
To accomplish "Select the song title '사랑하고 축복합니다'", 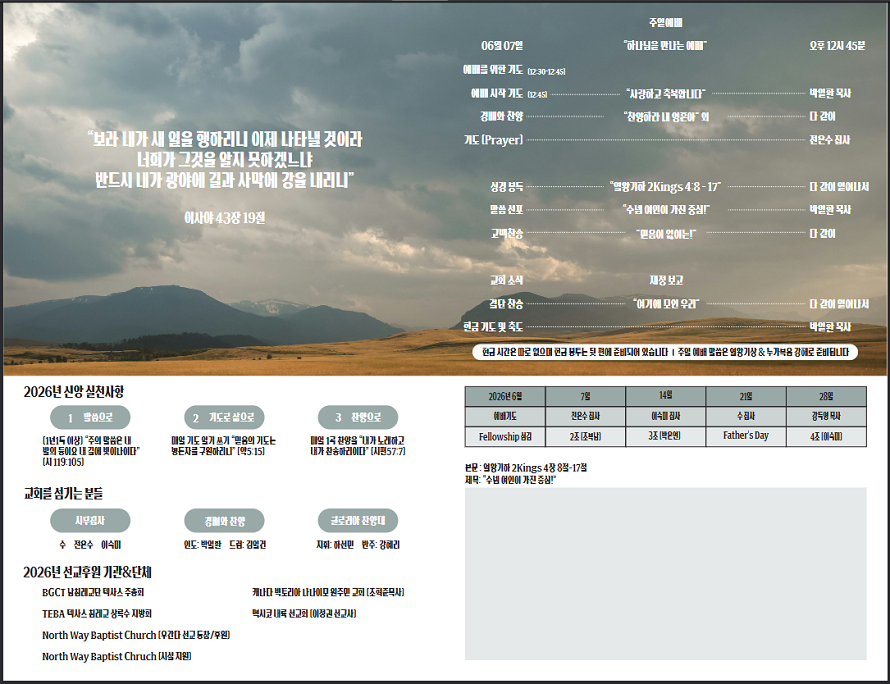I will tap(665, 94).
